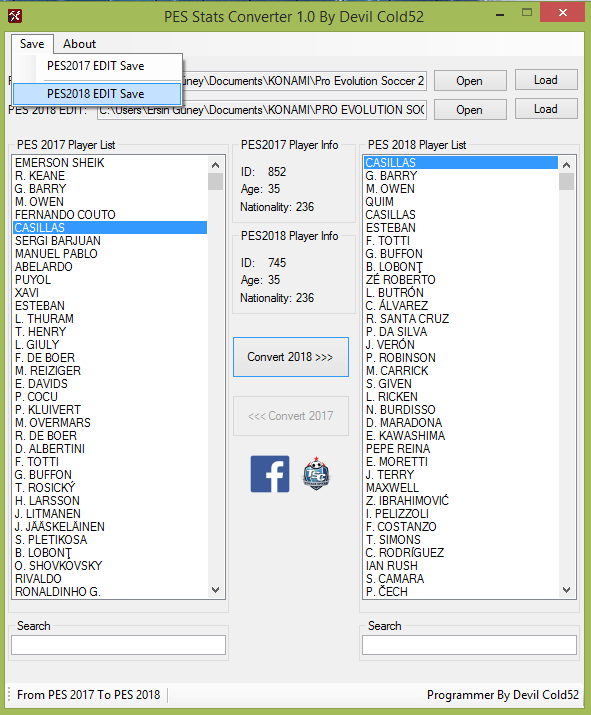
Task: Click PES 2017 list scroll up arrow
Action: [x=216, y=165]
